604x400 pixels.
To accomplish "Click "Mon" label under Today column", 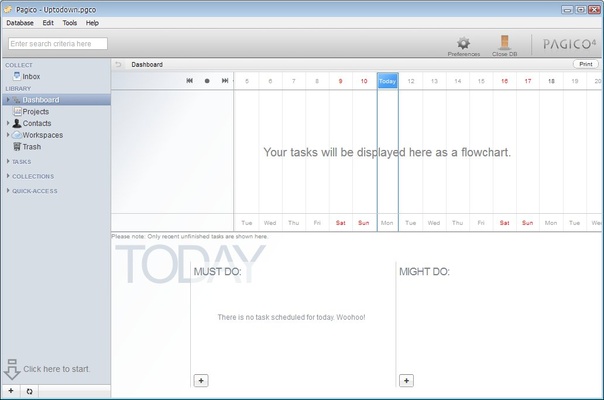I will [387, 223].
